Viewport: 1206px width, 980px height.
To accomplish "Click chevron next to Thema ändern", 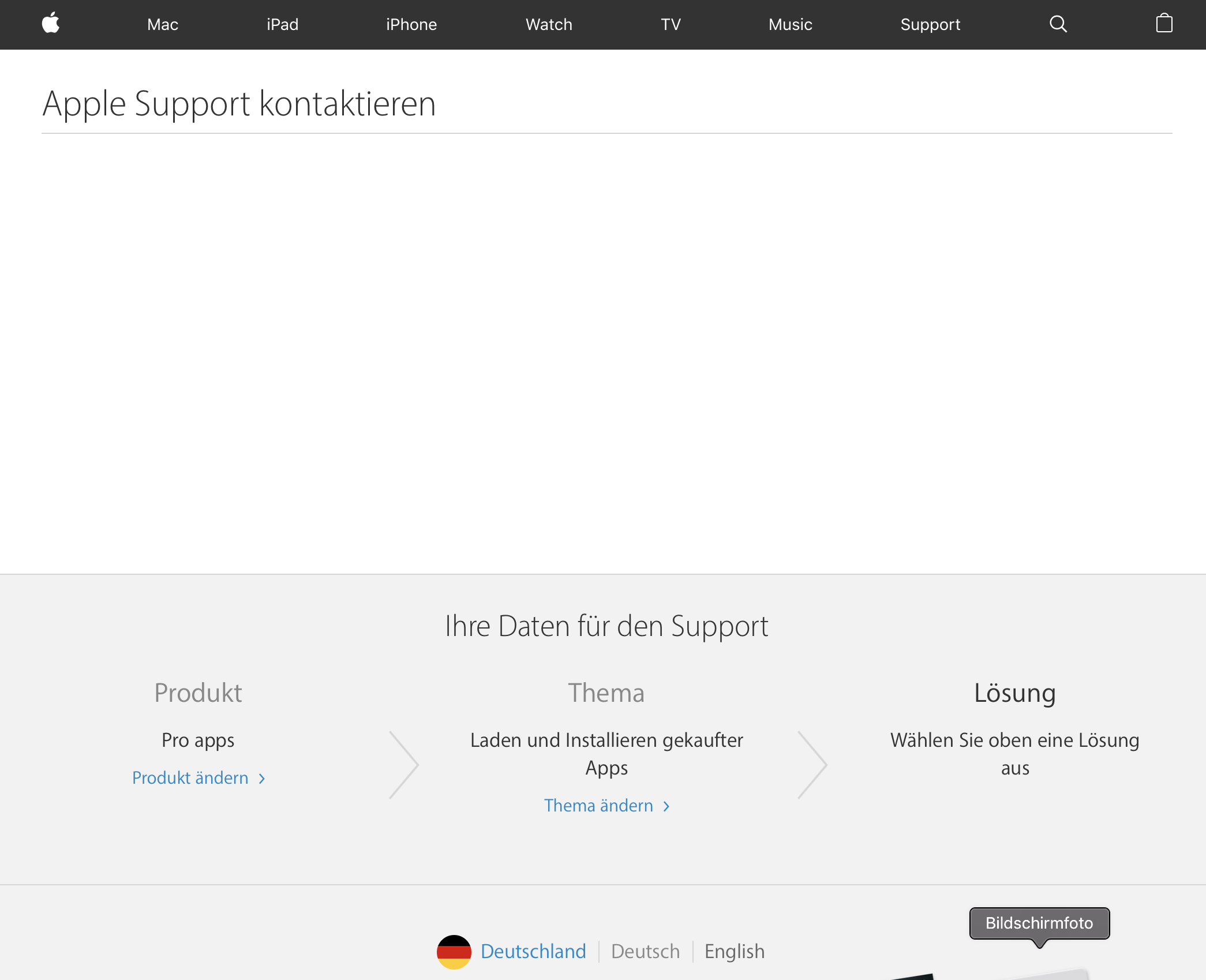I will (666, 806).
